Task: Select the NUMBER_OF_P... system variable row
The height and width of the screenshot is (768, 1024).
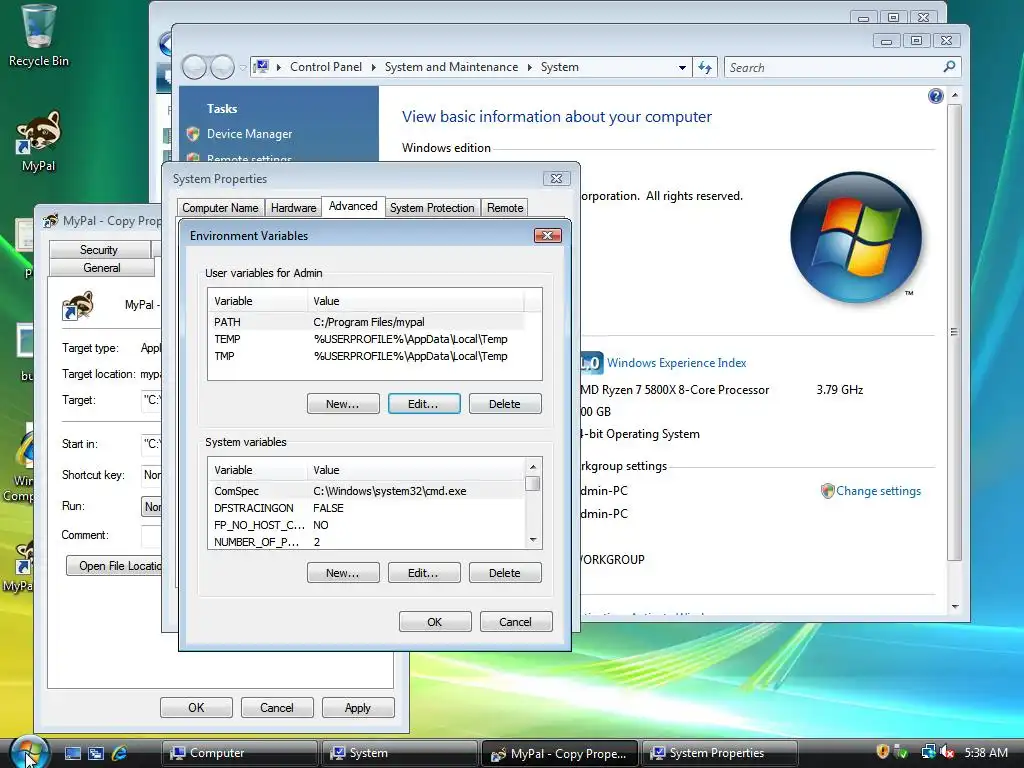Action: point(367,542)
